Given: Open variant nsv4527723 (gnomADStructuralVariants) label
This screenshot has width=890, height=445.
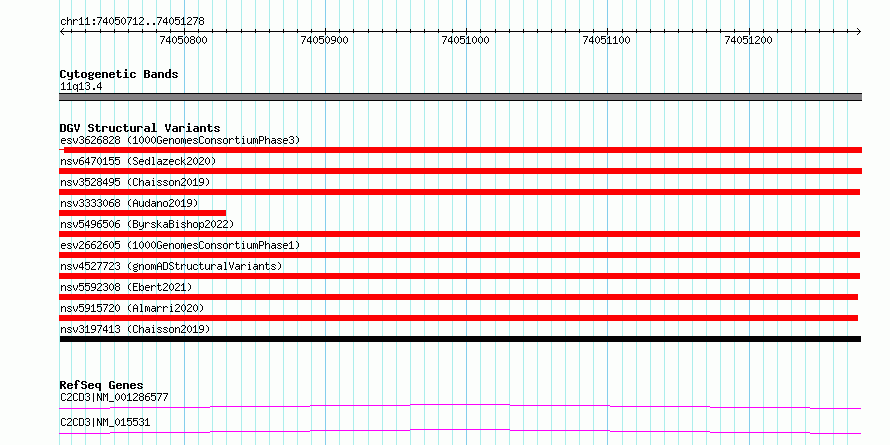Looking at the screenshot, I should click(x=171, y=266).
